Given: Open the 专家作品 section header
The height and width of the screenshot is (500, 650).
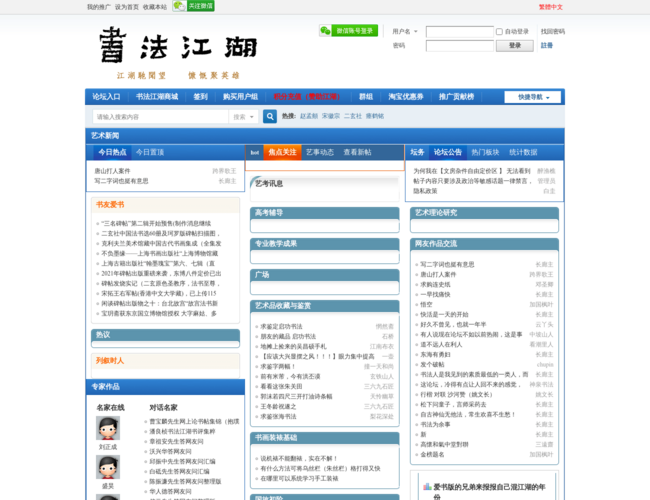Looking at the screenshot, I should pyautogui.click(x=105, y=387).
